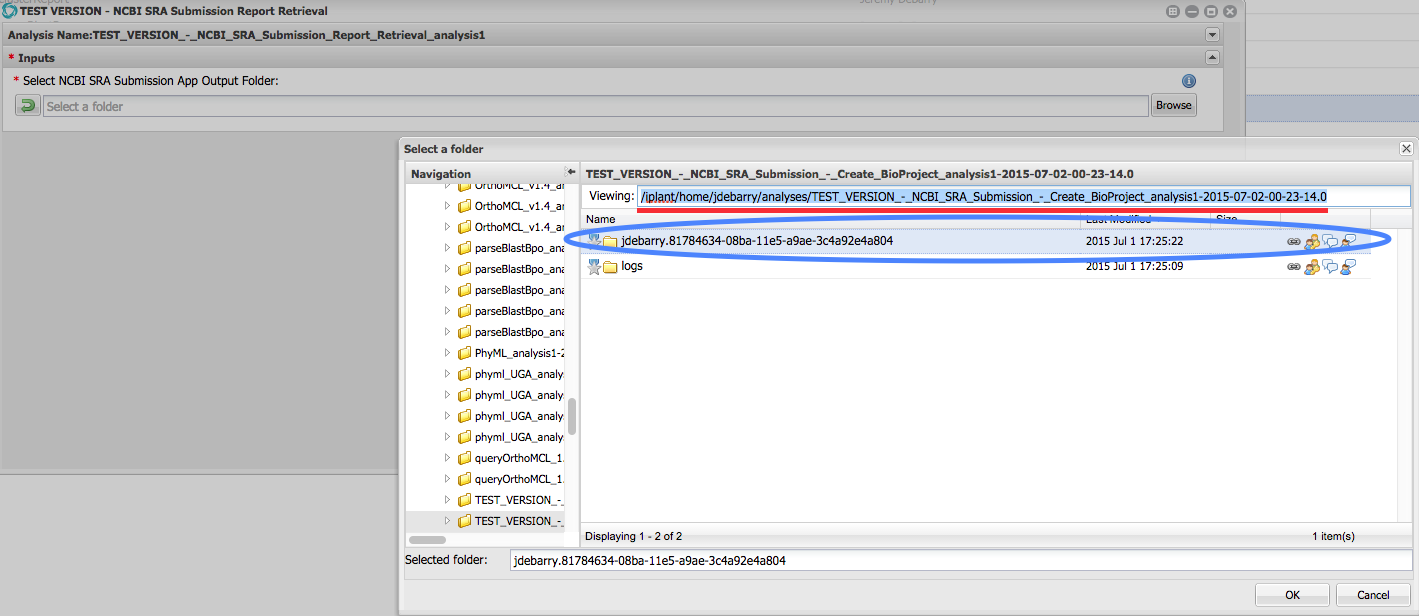This screenshot has height=616, width=1419.
Task: Click the Navigation vertical scrollbar thumb
Action: [572, 416]
